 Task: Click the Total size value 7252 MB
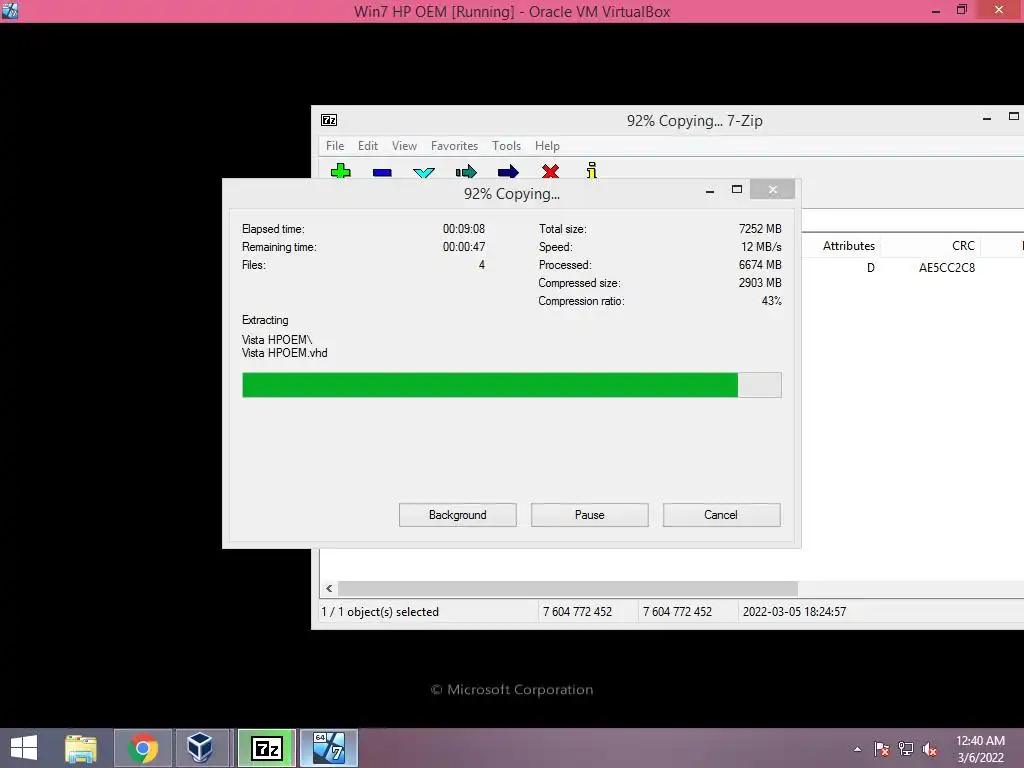[760, 229]
